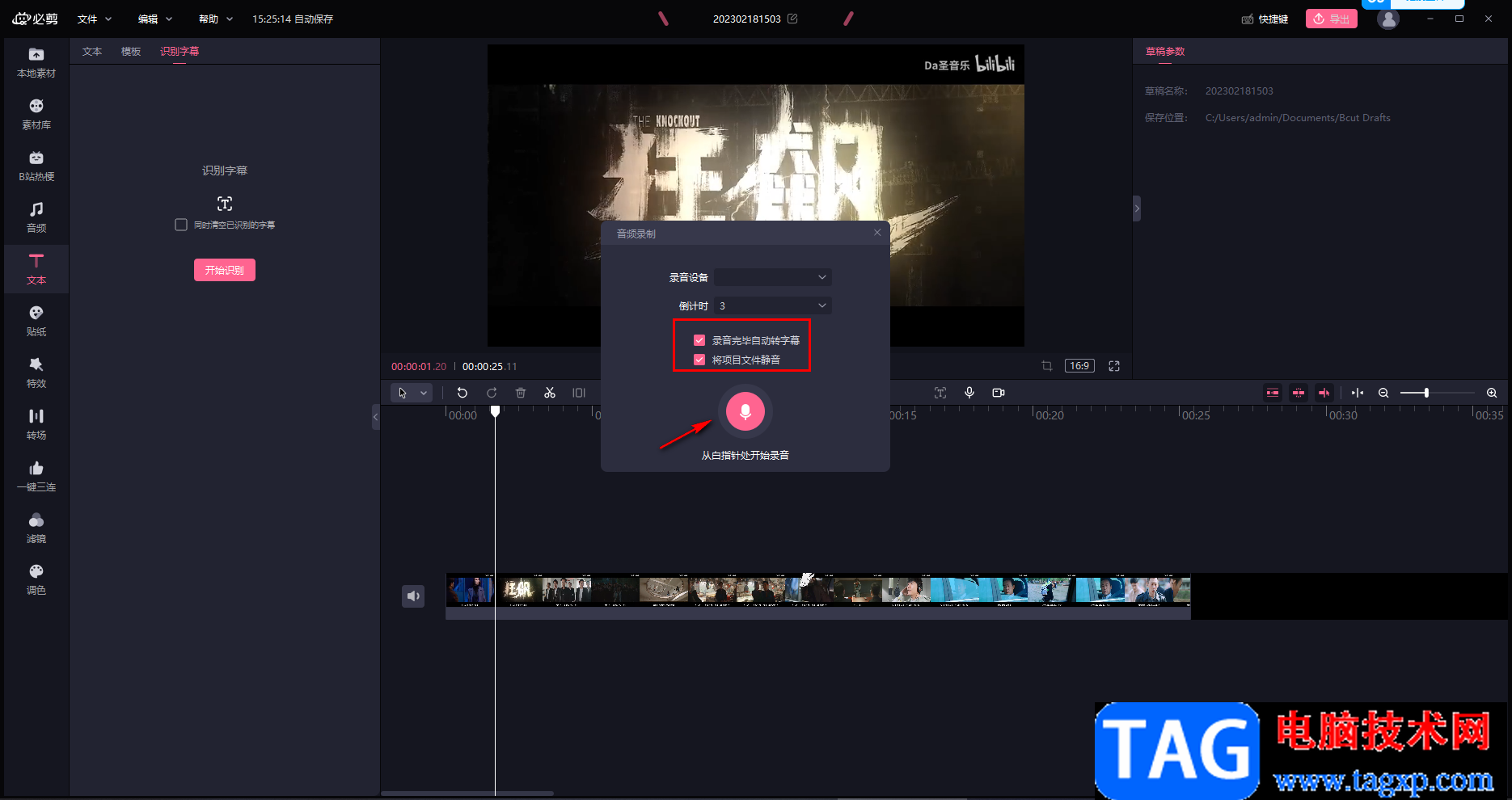The image size is (1512, 800).
Task: Click the draft save path text
Action: [1298, 118]
